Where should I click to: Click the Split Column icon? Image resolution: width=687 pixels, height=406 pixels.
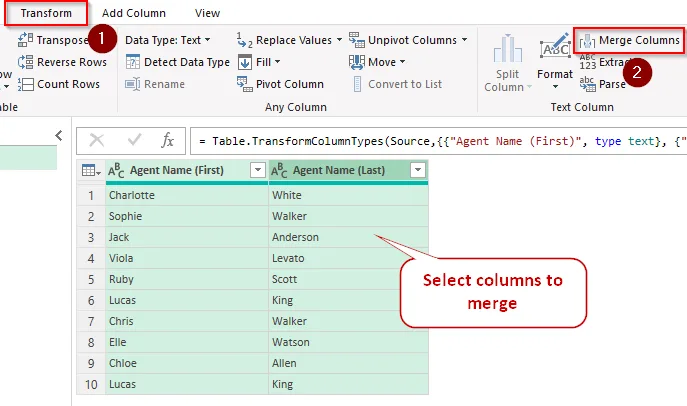point(507,49)
